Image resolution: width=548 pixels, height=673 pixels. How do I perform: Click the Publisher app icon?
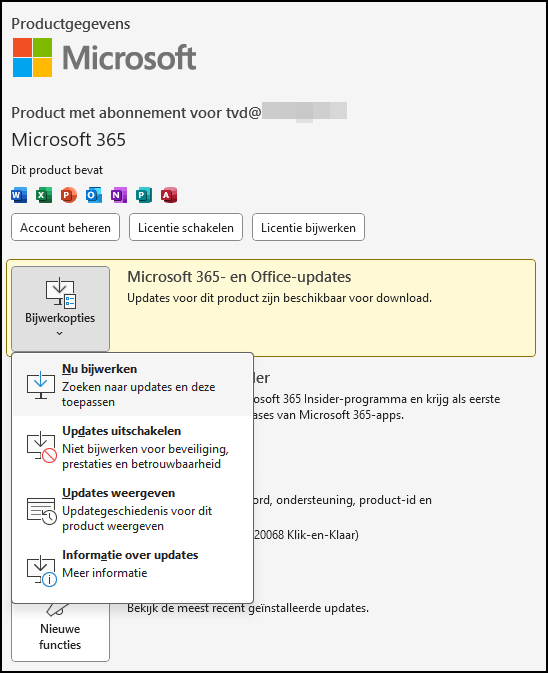pyautogui.click(x=144, y=195)
